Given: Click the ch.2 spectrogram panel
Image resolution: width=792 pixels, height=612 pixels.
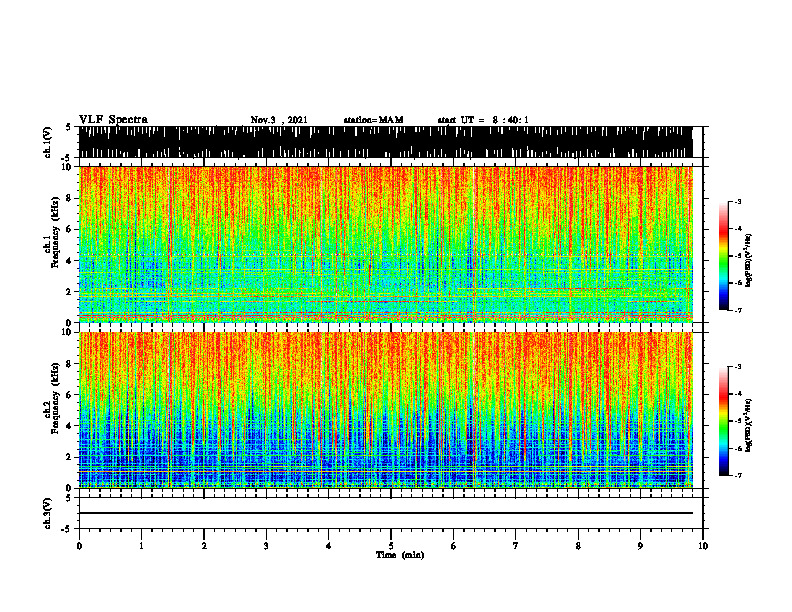Looking at the screenshot, I should click(385, 410).
